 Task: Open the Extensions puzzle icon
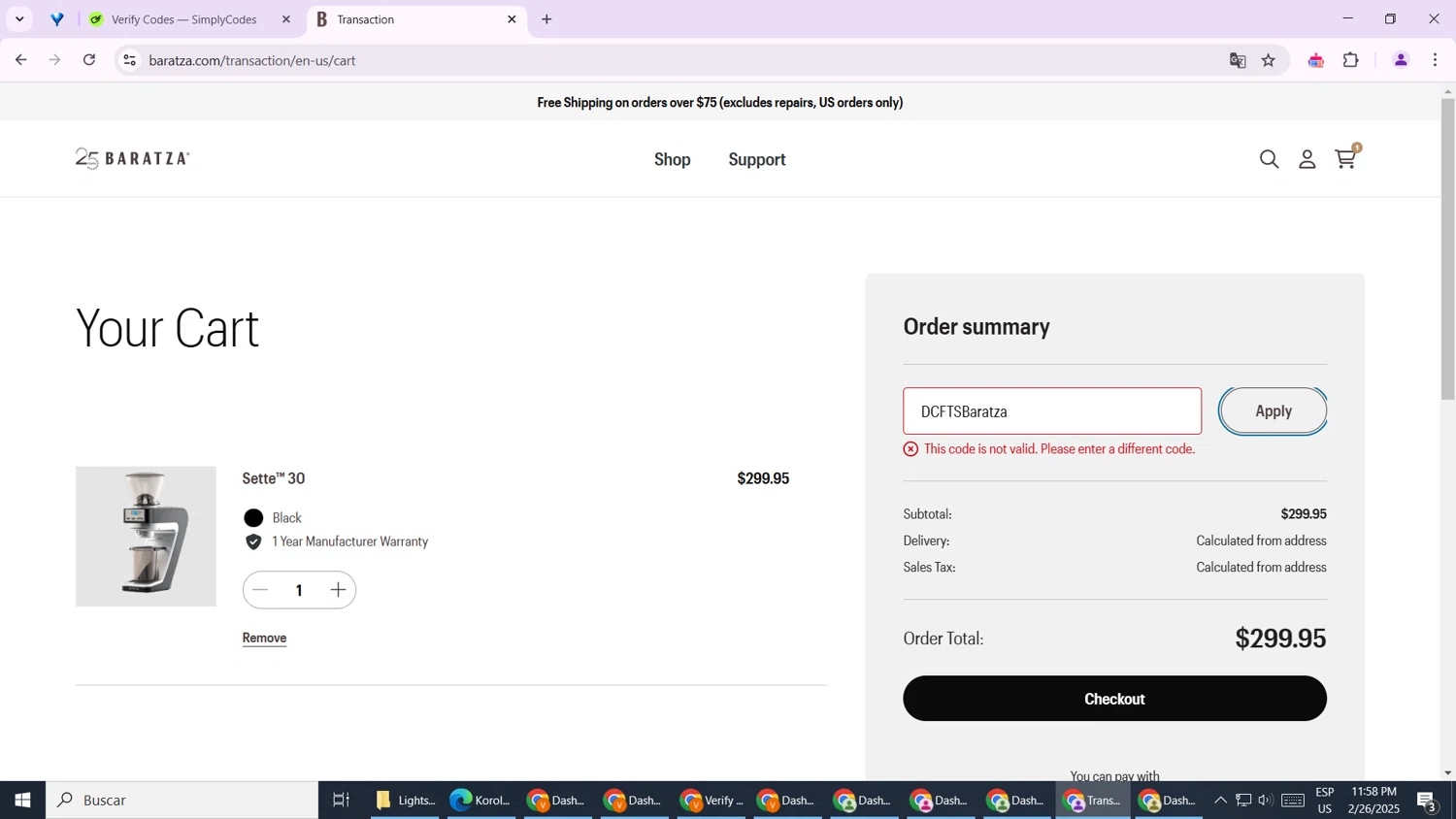coord(1351,60)
